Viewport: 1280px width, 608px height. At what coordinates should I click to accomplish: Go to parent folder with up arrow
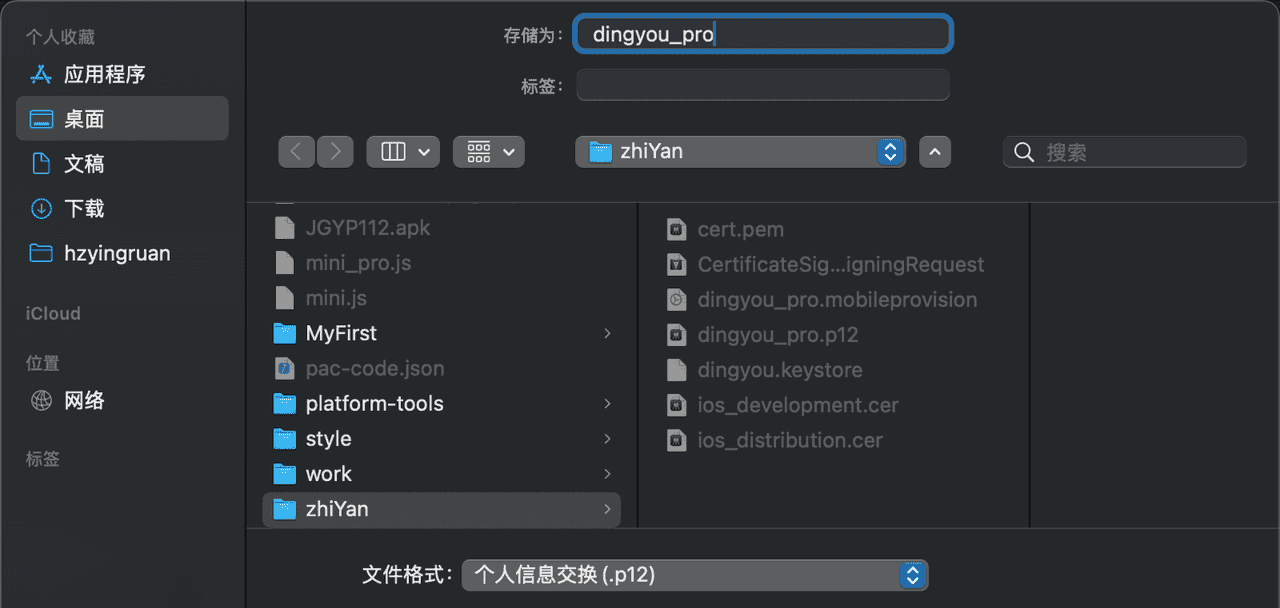[x=935, y=151]
